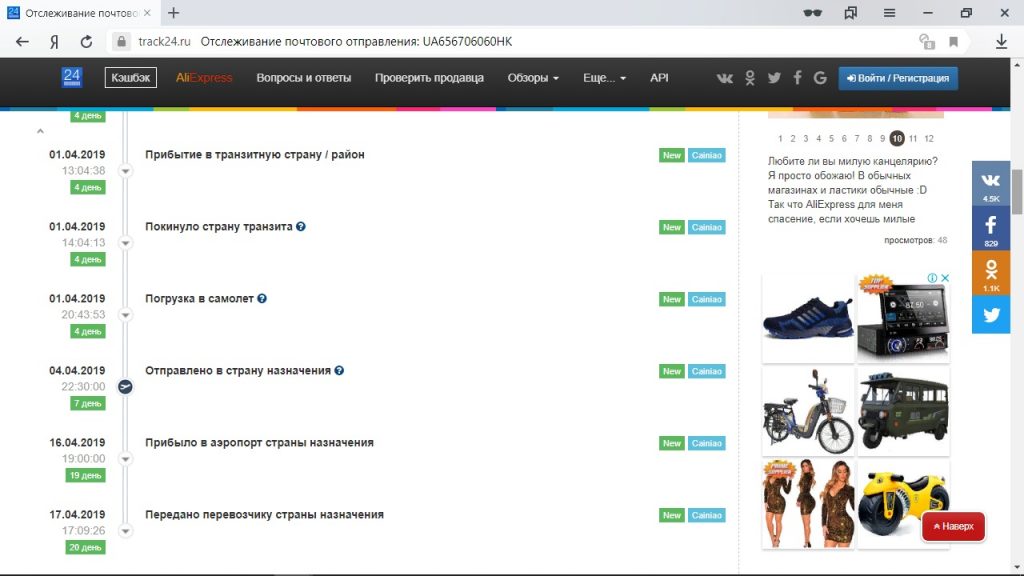Open the Odnoklassniki icon in header
Image resolution: width=1024 pixels, height=576 pixels.
click(x=750, y=78)
